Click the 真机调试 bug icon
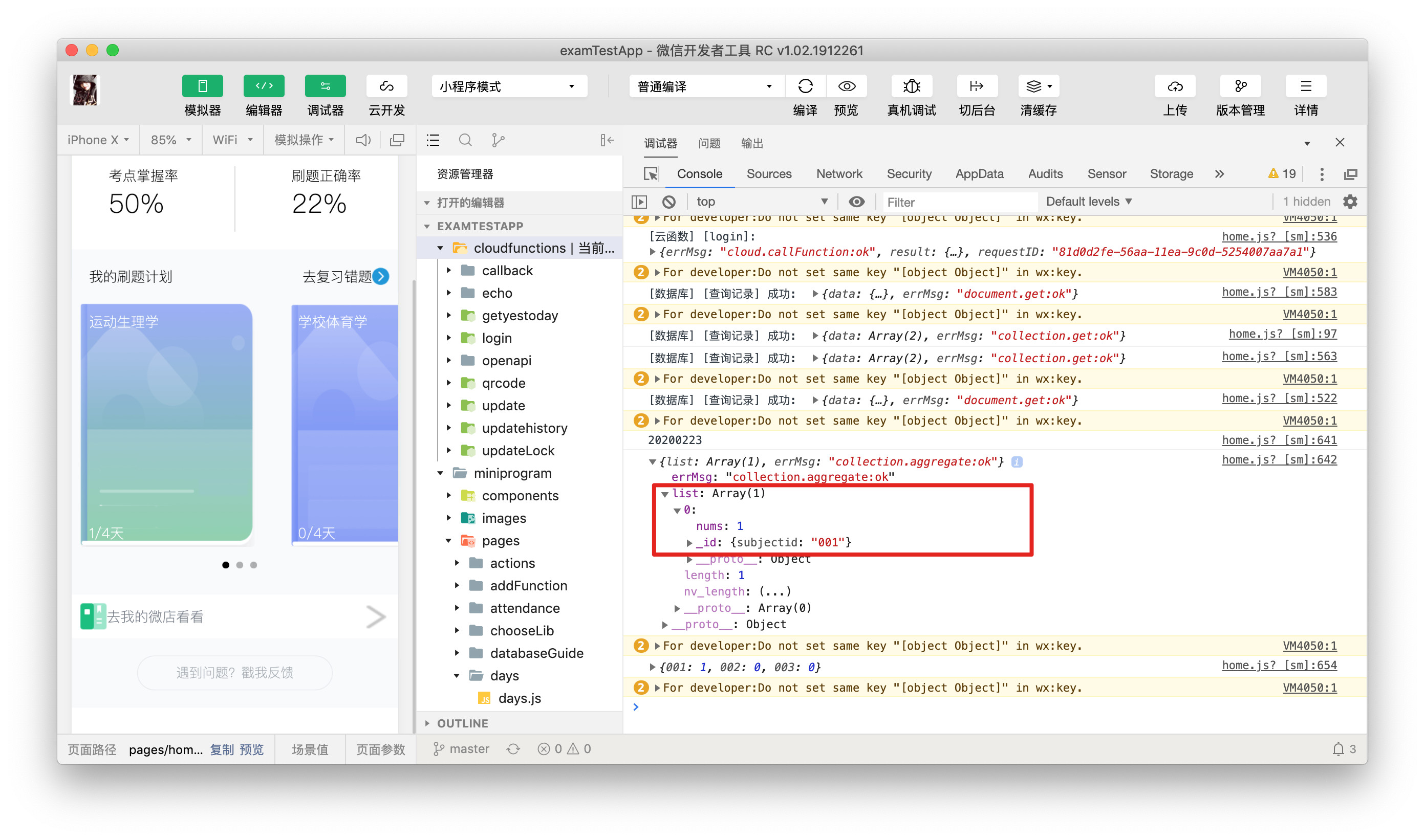The height and width of the screenshot is (840, 1425). click(911, 86)
